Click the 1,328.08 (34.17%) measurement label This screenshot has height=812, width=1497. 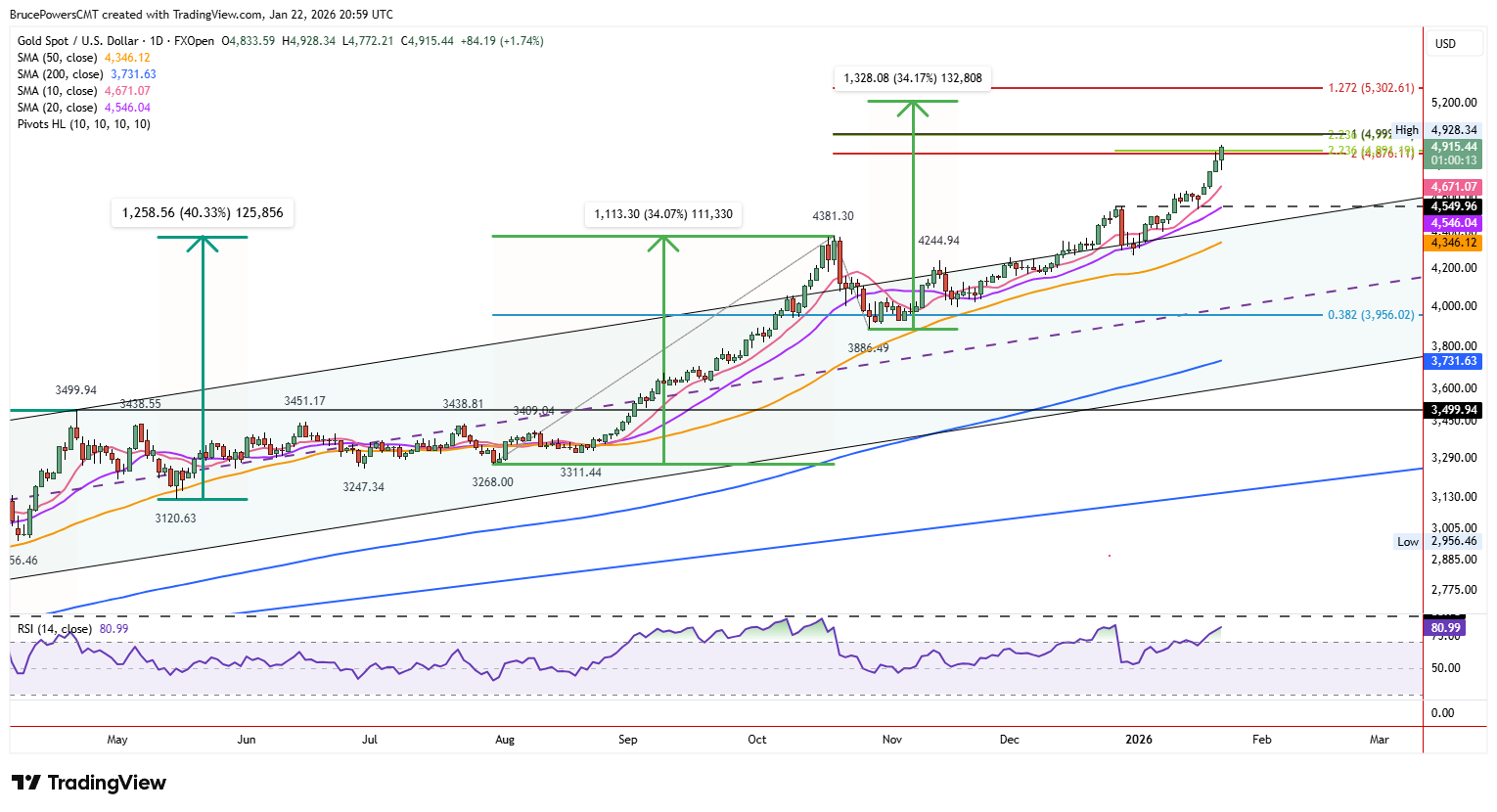pos(912,76)
